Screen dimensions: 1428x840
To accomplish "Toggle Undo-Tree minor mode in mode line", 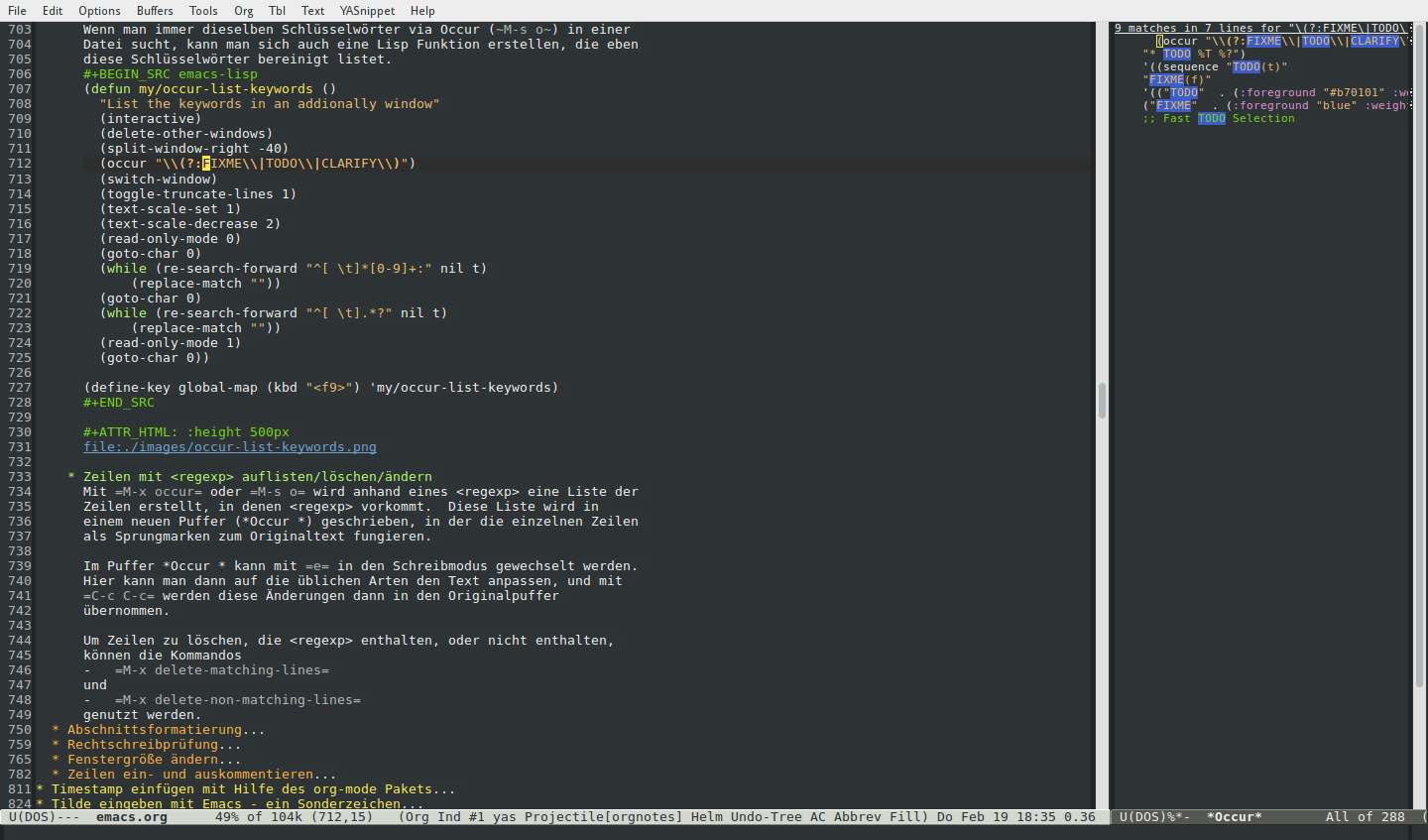I will [766, 817].
